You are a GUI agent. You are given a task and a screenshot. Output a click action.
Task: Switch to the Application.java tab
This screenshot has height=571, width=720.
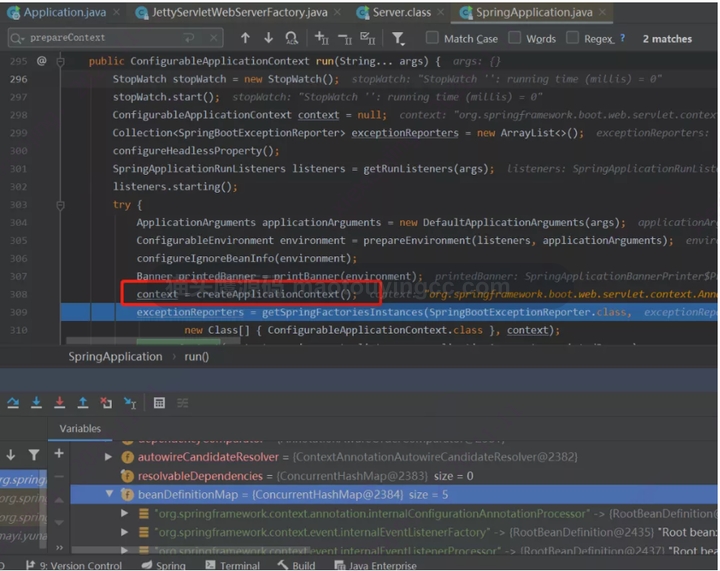(x=64, y=12)
